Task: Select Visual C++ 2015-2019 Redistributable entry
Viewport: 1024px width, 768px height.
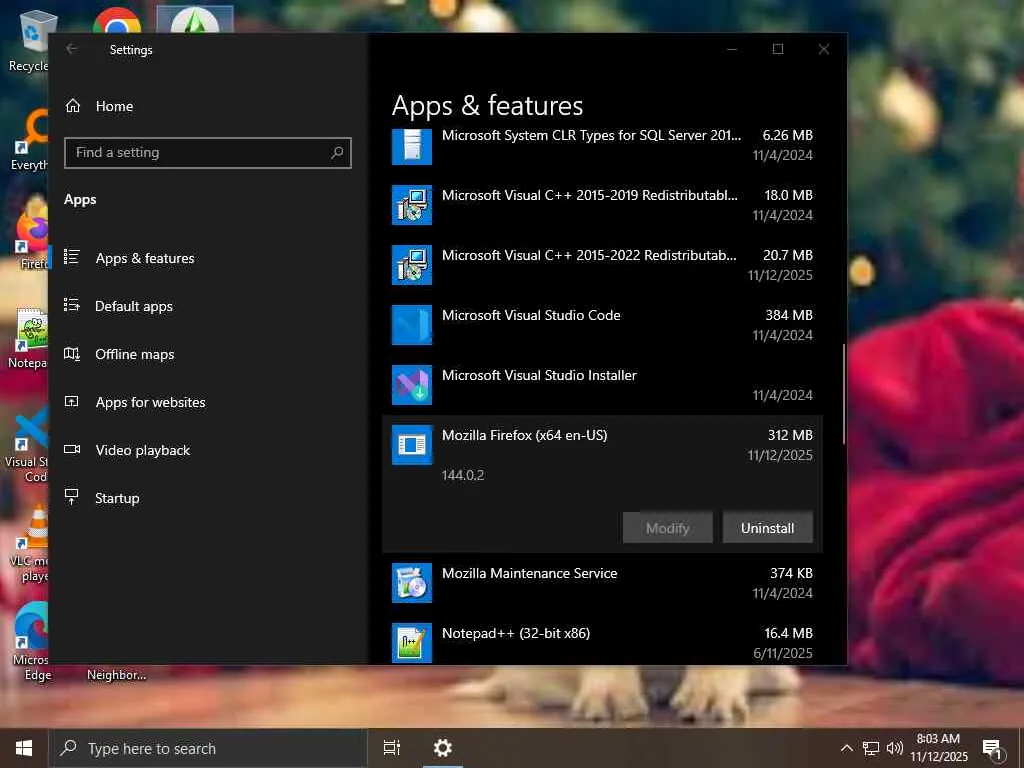Action: 602,204
